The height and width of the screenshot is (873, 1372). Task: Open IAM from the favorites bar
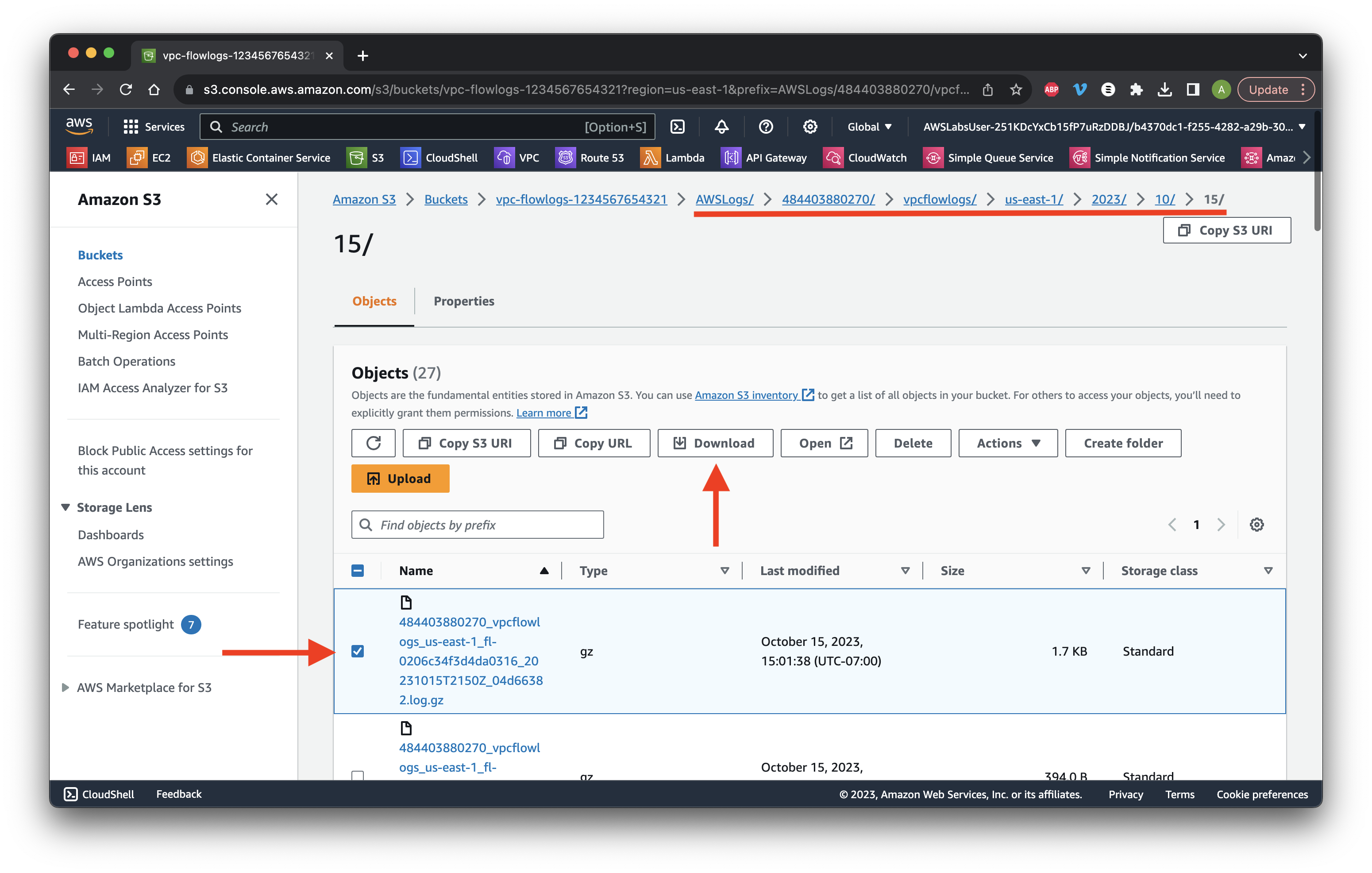click(89, 158)
